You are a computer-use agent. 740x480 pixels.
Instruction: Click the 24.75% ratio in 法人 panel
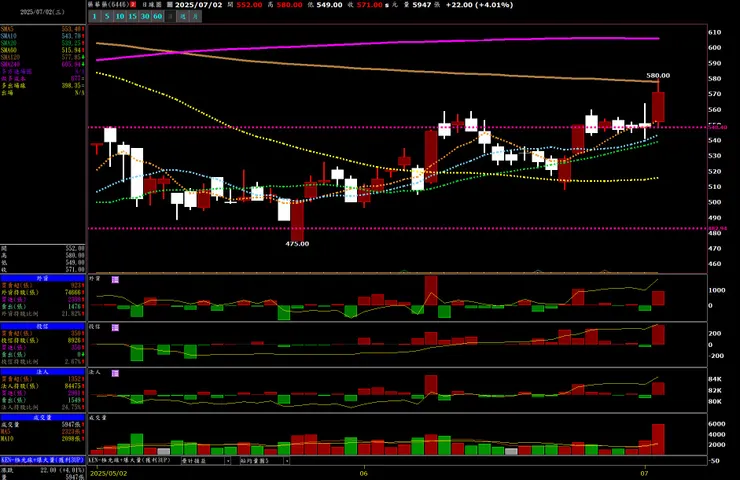point(73,407)
